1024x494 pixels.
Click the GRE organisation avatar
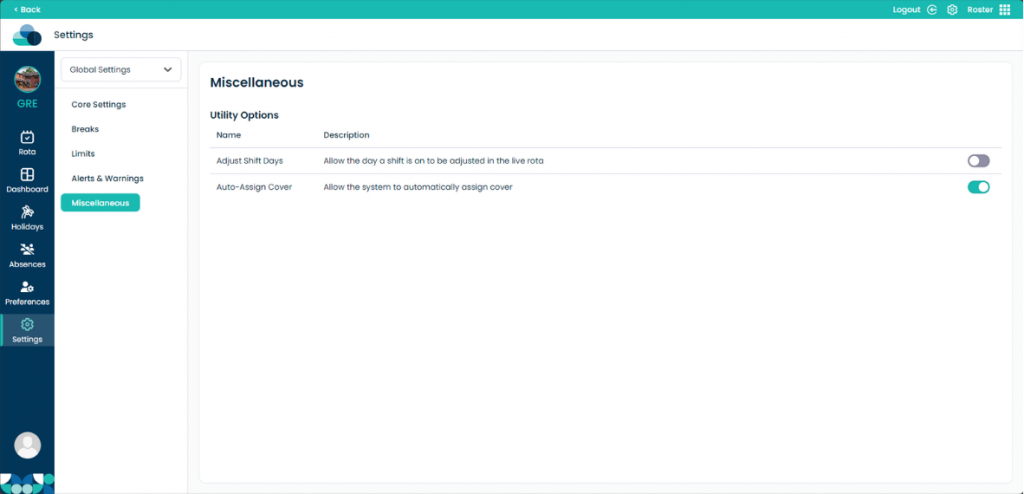point(27,80)
